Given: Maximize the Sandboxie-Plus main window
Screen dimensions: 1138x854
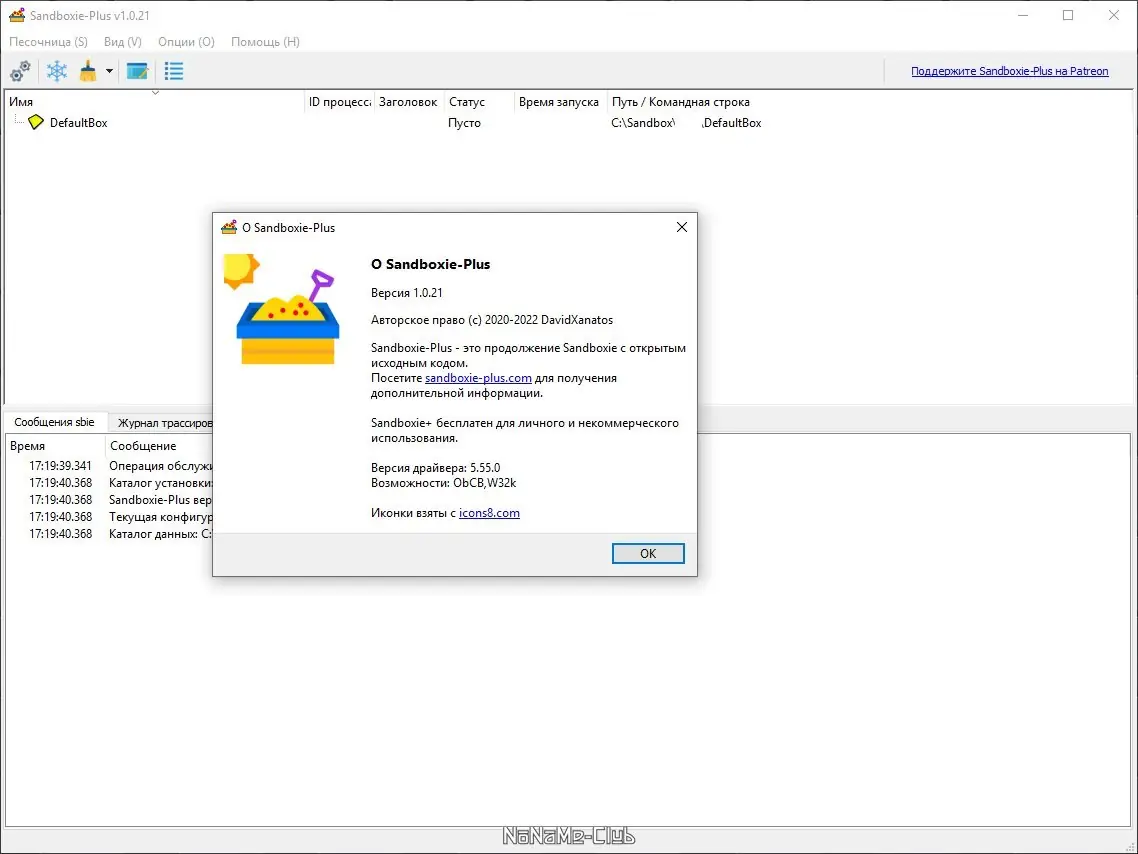Looking at the screenshot, I should [x=1068, y=15].
